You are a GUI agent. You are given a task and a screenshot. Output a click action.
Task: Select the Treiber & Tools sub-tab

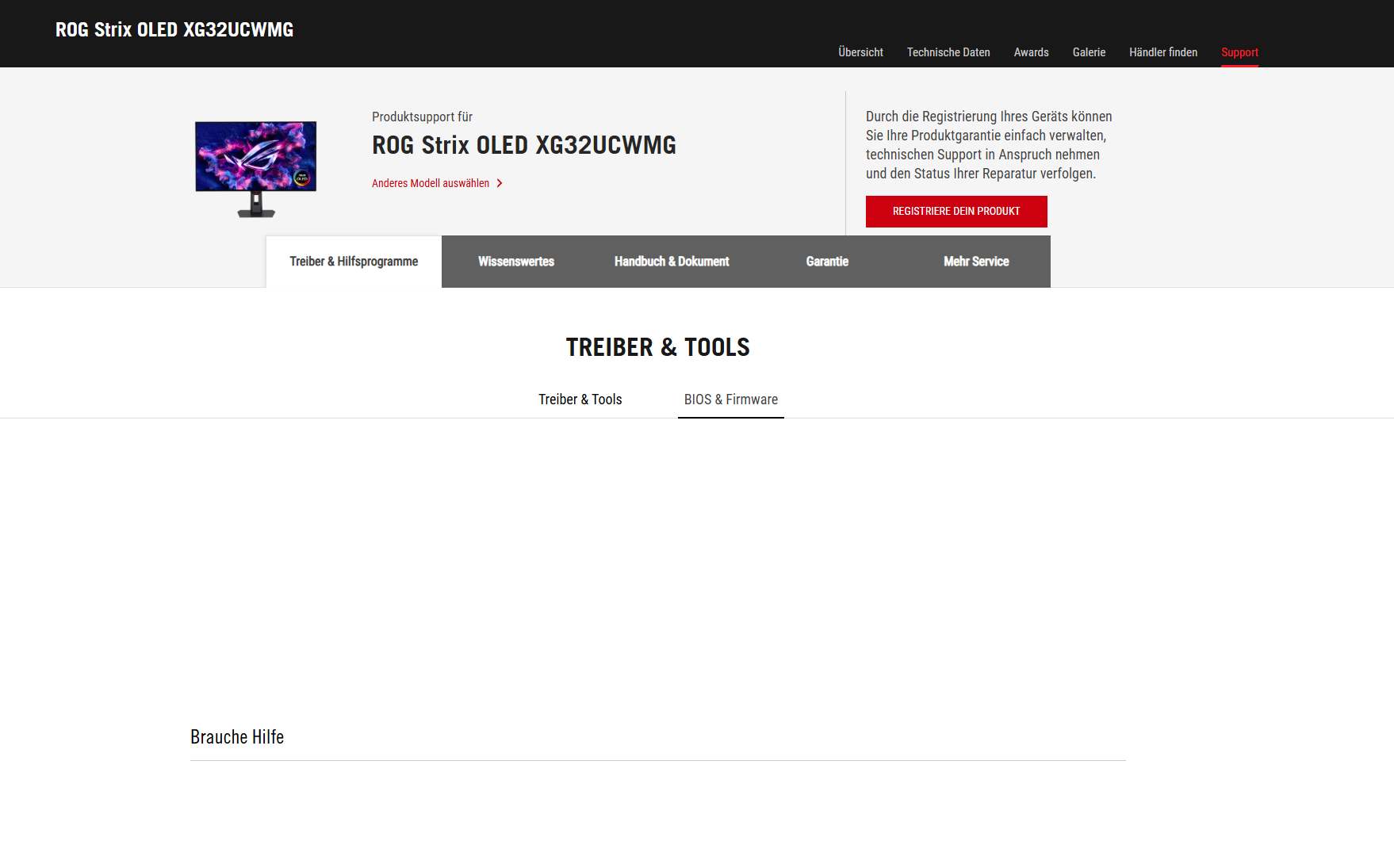(580, 400)
